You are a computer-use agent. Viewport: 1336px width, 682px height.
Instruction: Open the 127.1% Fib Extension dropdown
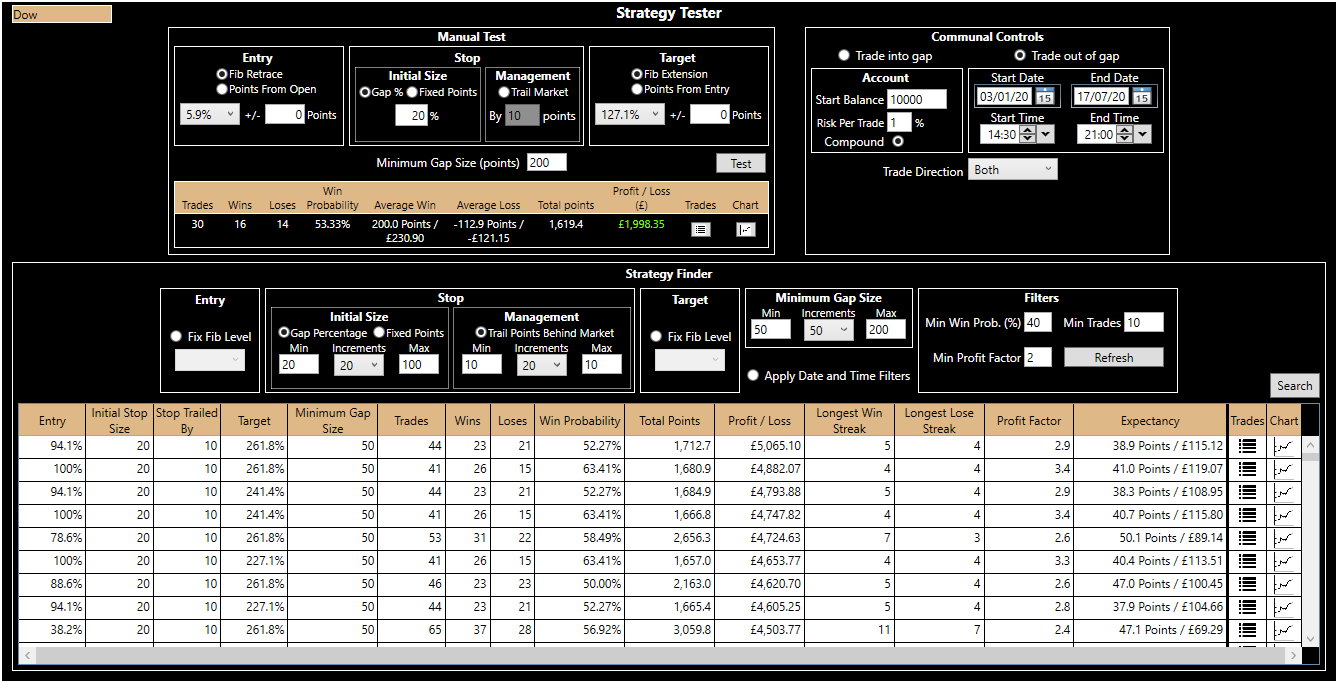(x=630, y=115)
